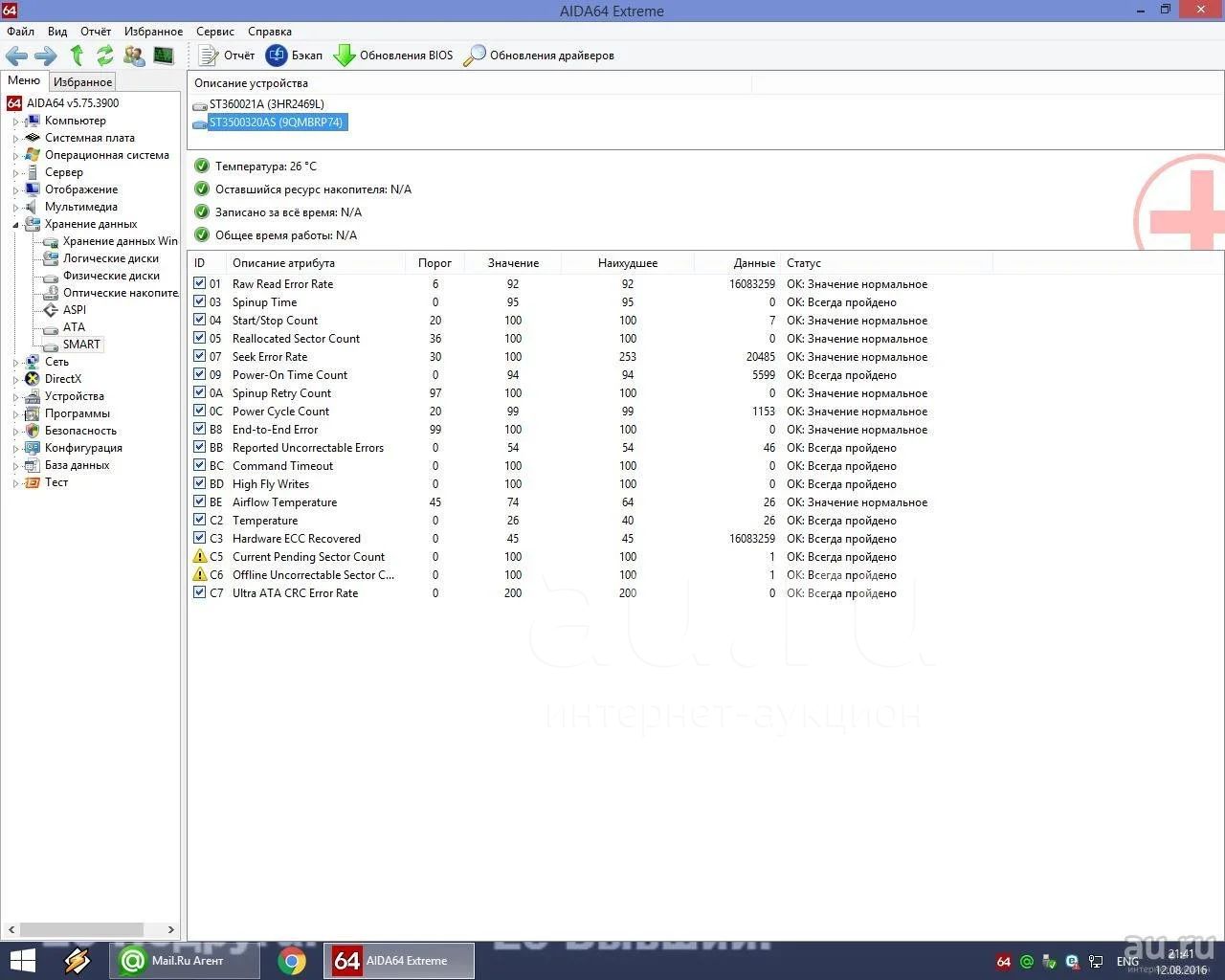This screenshot has width=1225, height=980.
Task: Open the Тест tree item
Action: (47, 482)
